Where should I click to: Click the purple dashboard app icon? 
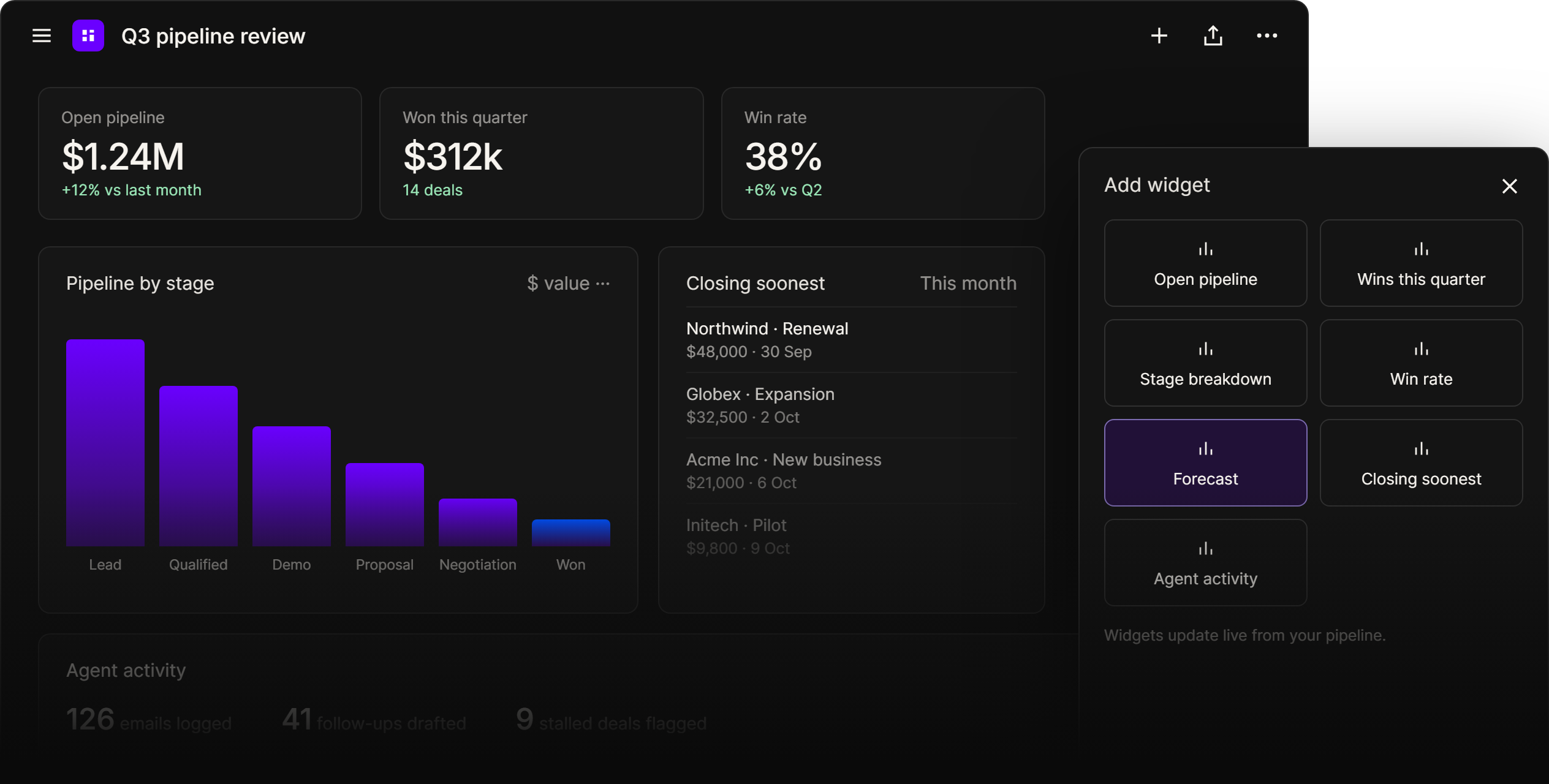(x=88, y=36)
